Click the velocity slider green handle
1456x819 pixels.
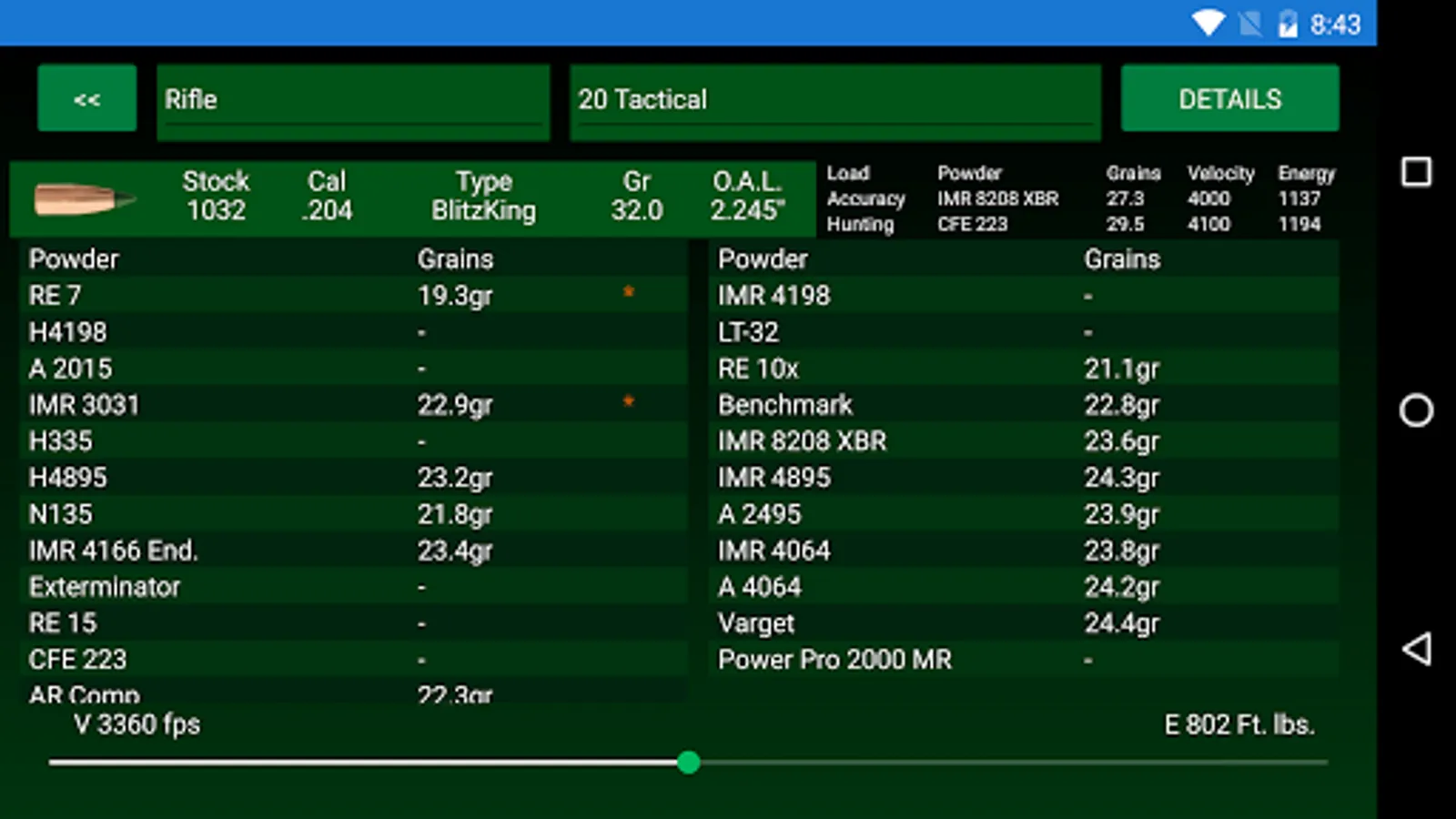[689, 763]
